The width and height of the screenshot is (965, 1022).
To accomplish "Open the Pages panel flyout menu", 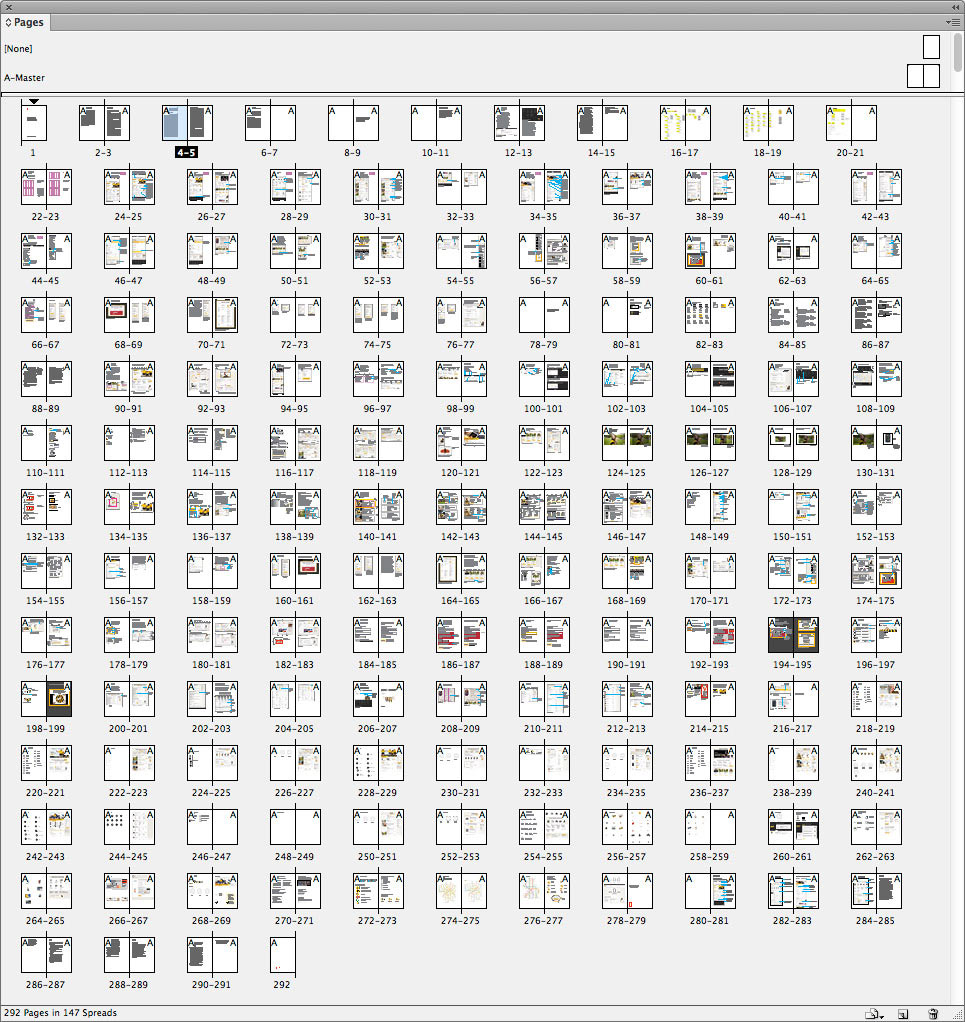I will [954, 22].
